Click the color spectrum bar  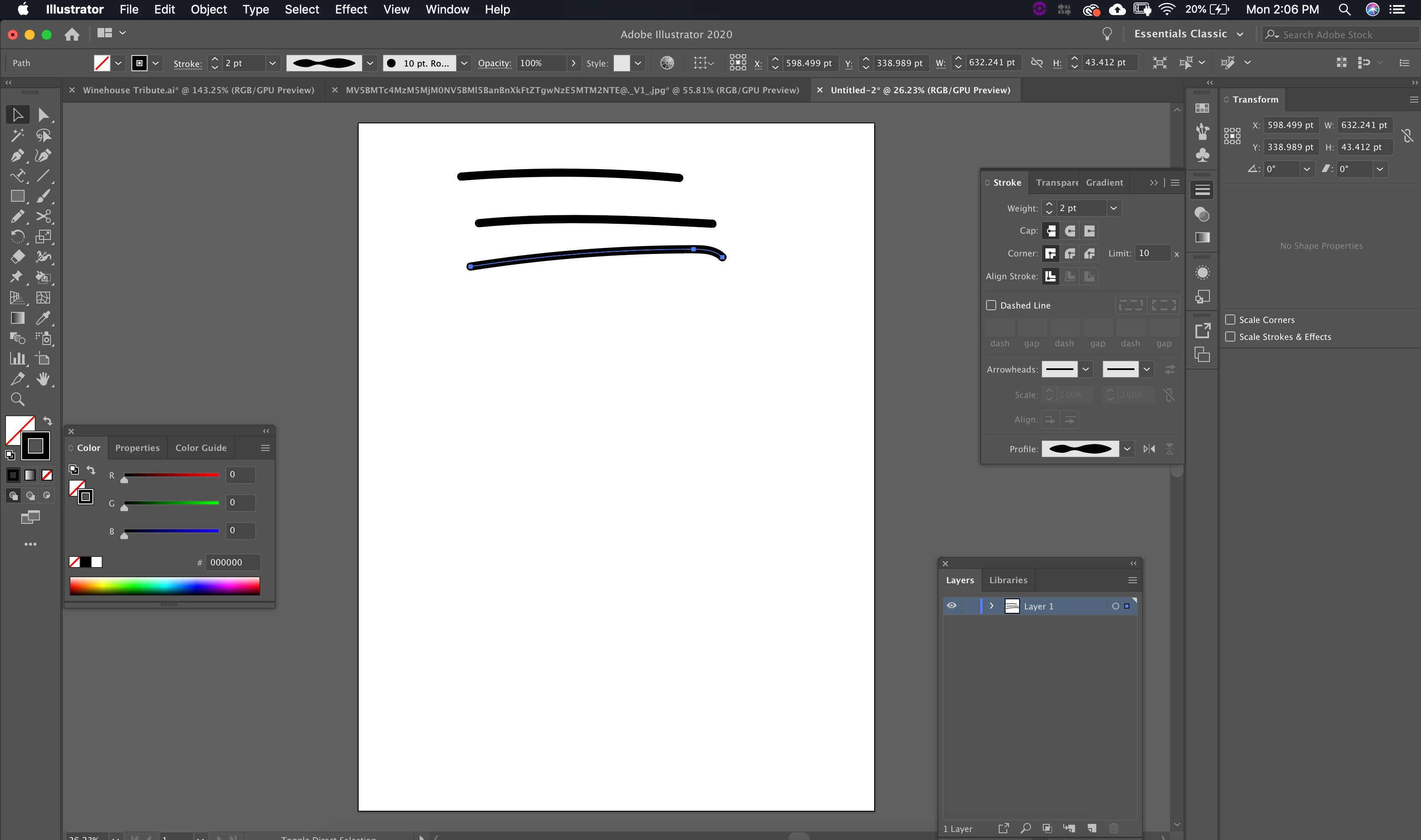coord(165,586)
